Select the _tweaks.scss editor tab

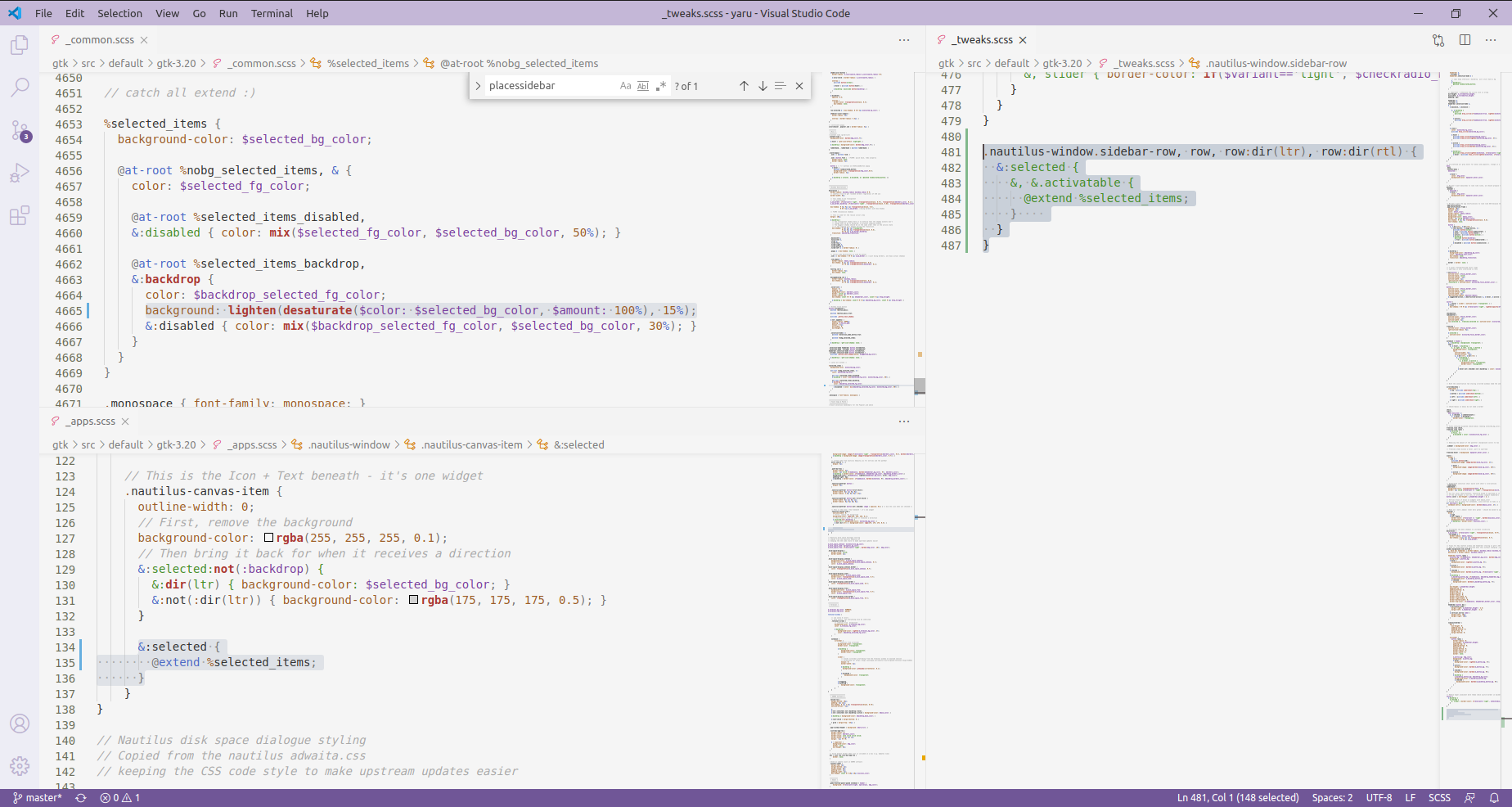[x=980, y=40]
